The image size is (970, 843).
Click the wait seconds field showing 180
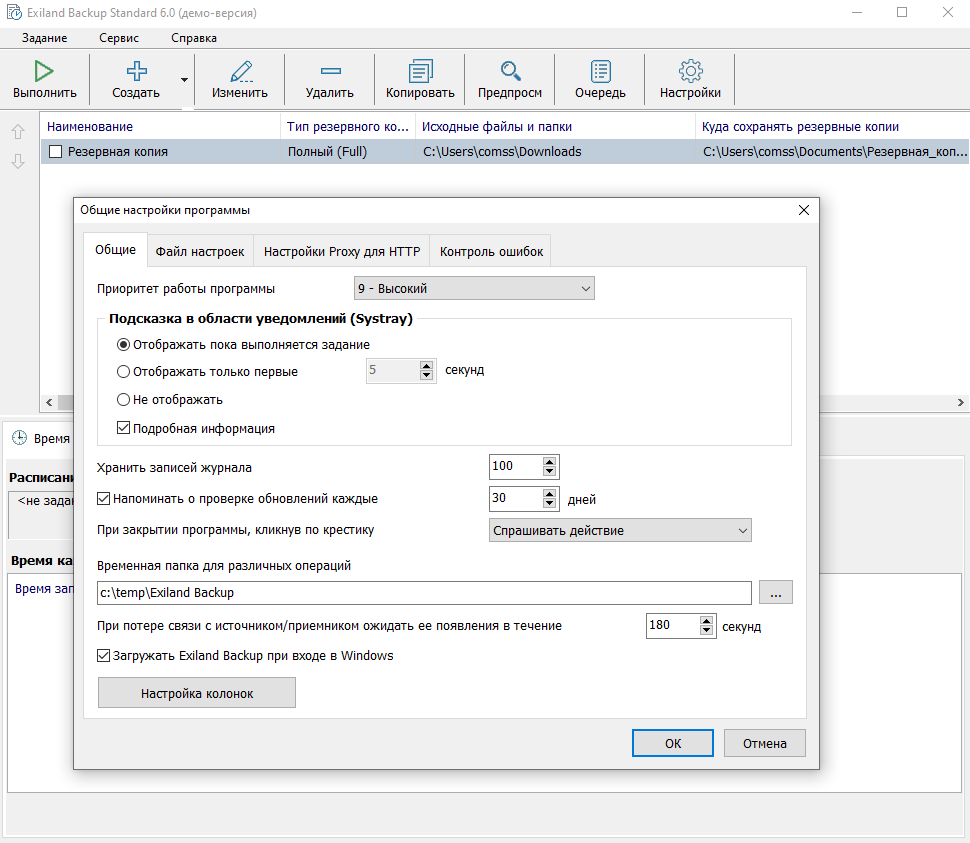673,626
